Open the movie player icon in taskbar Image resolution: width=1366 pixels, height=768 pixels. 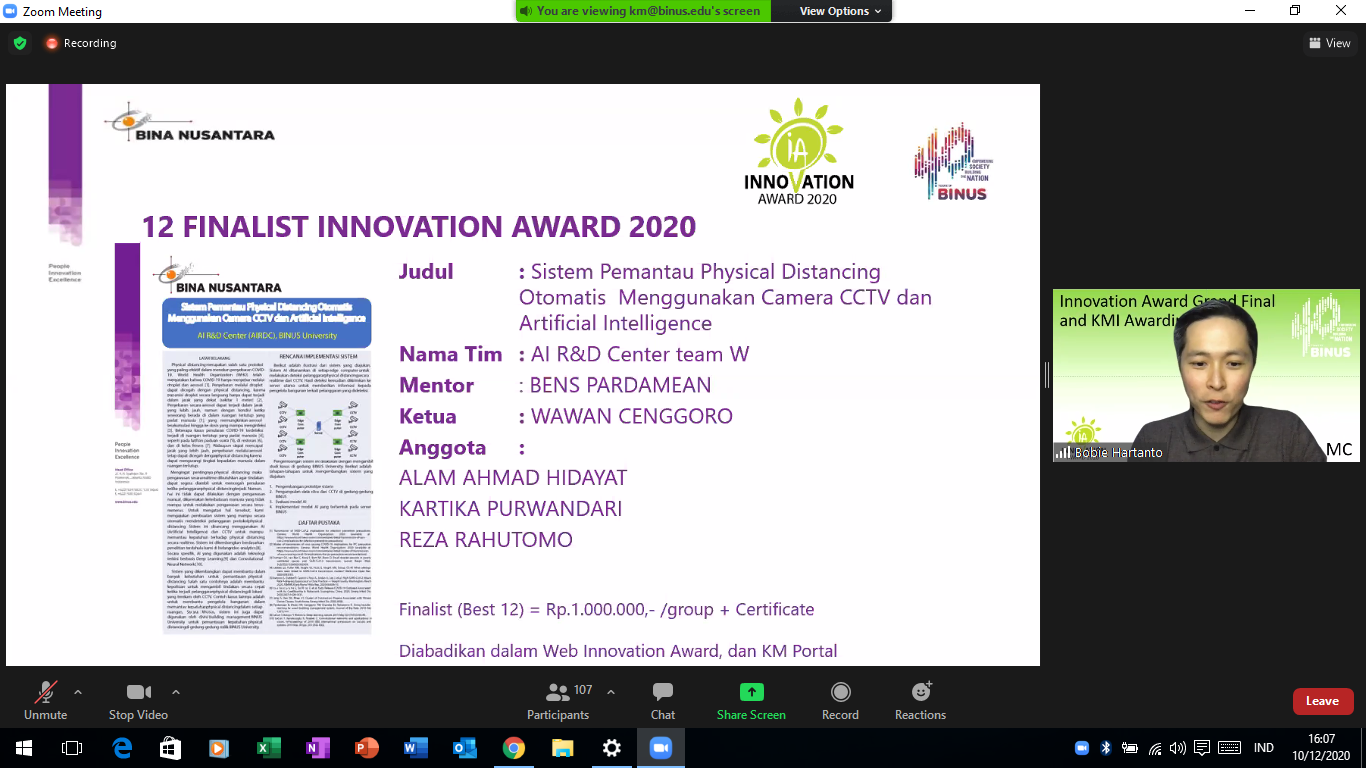(219, 748)
